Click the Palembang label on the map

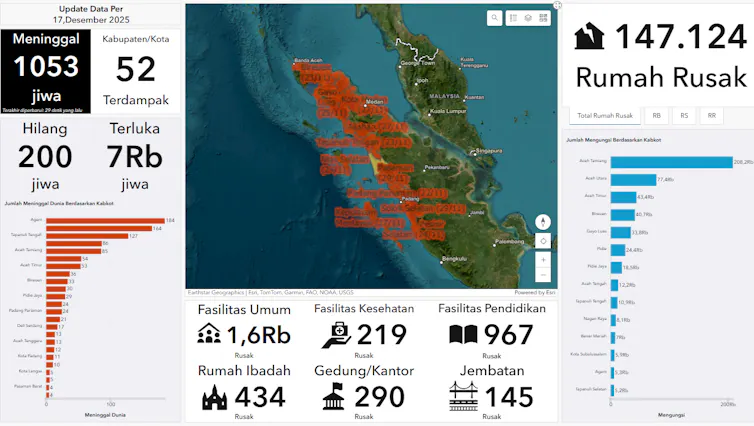(x=509, y=241)
